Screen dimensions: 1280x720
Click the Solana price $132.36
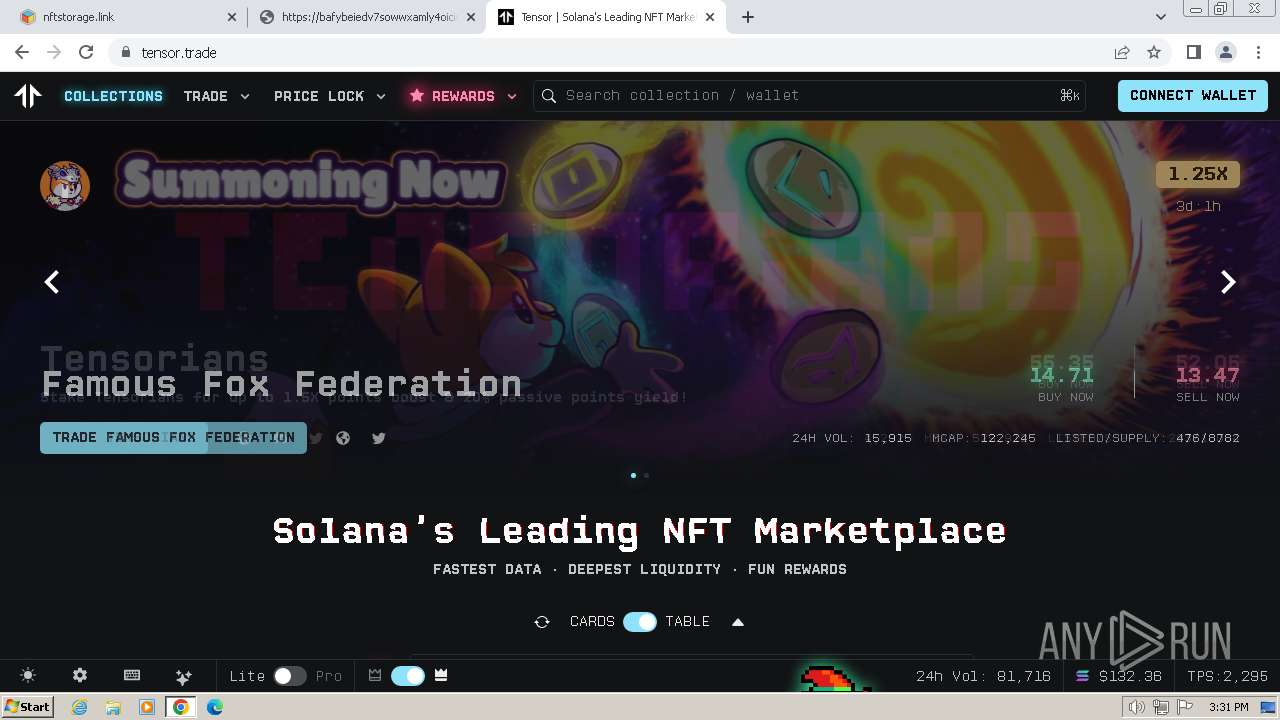point(1119,676)
